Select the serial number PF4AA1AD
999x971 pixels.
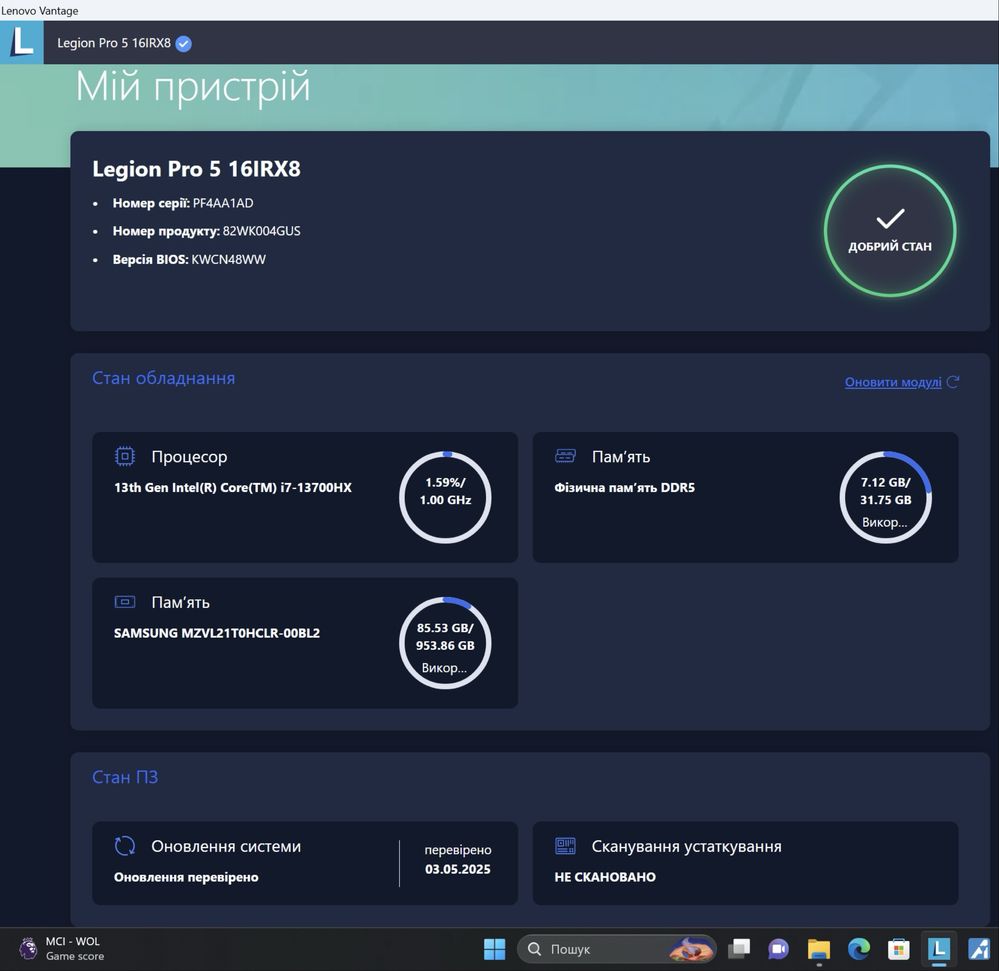(x=223, y=203)
